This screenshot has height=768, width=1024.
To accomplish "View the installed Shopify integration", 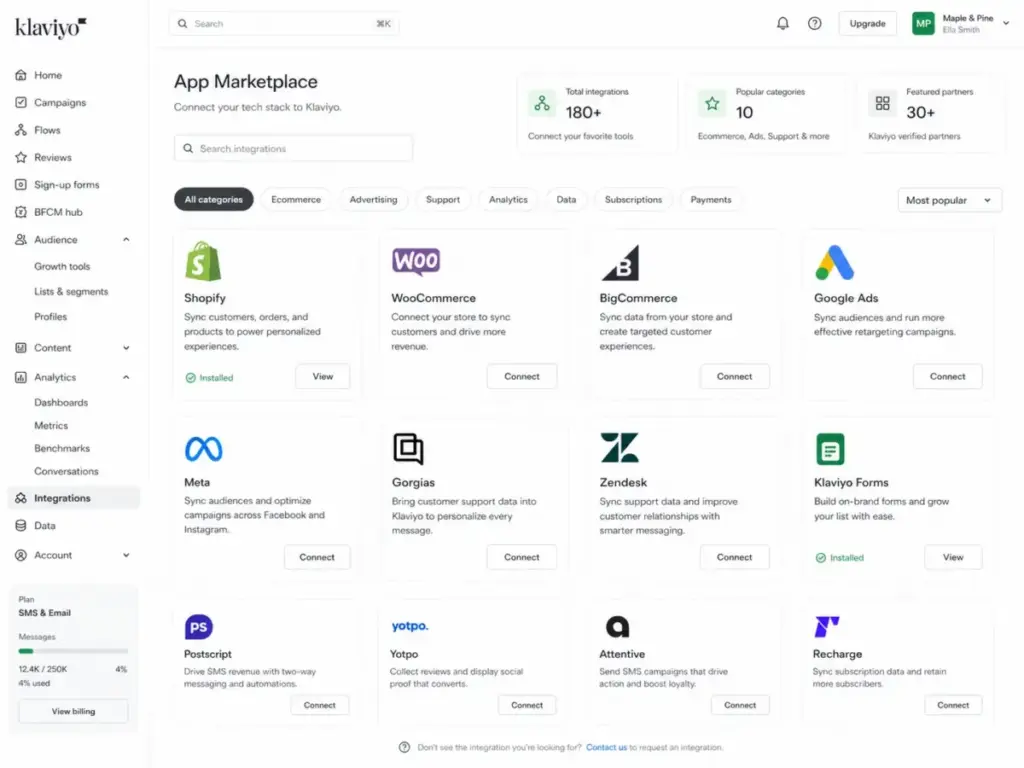I will point(323,377).
